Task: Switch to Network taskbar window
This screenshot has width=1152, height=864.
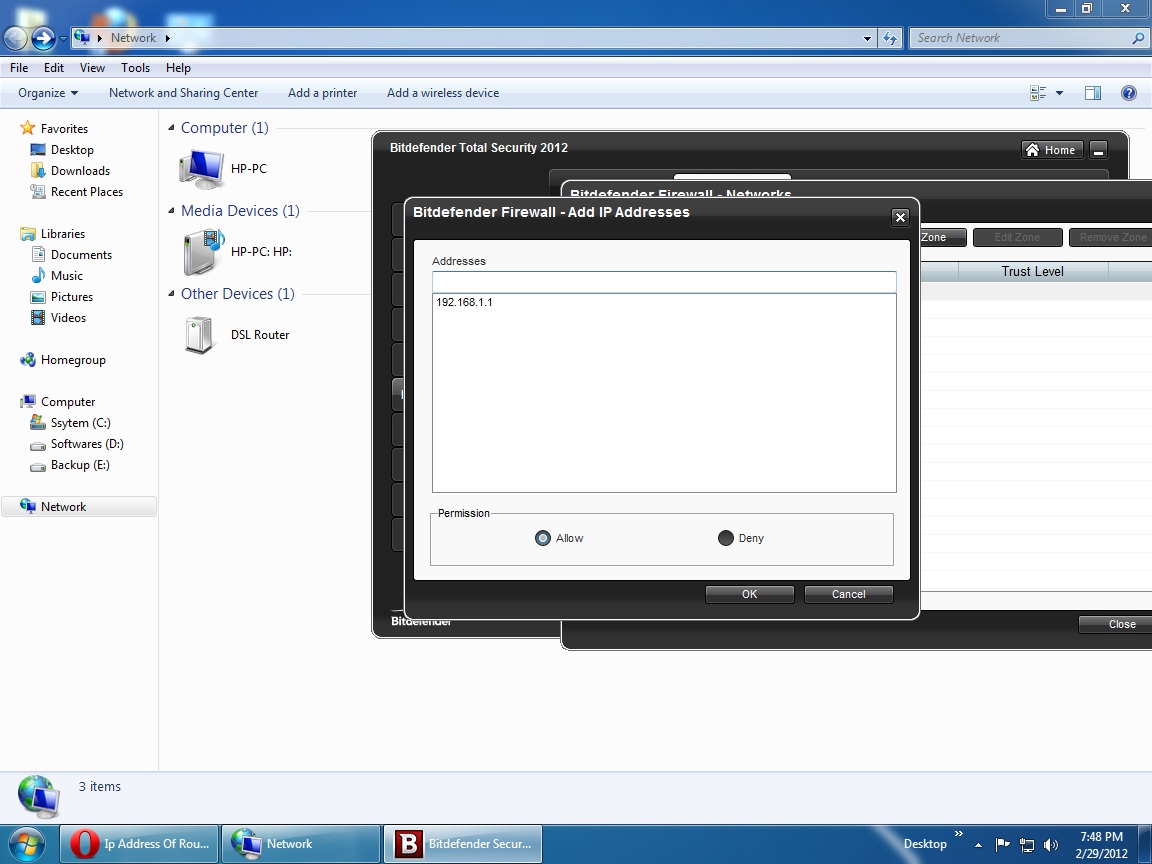Action: pos(300,843)
